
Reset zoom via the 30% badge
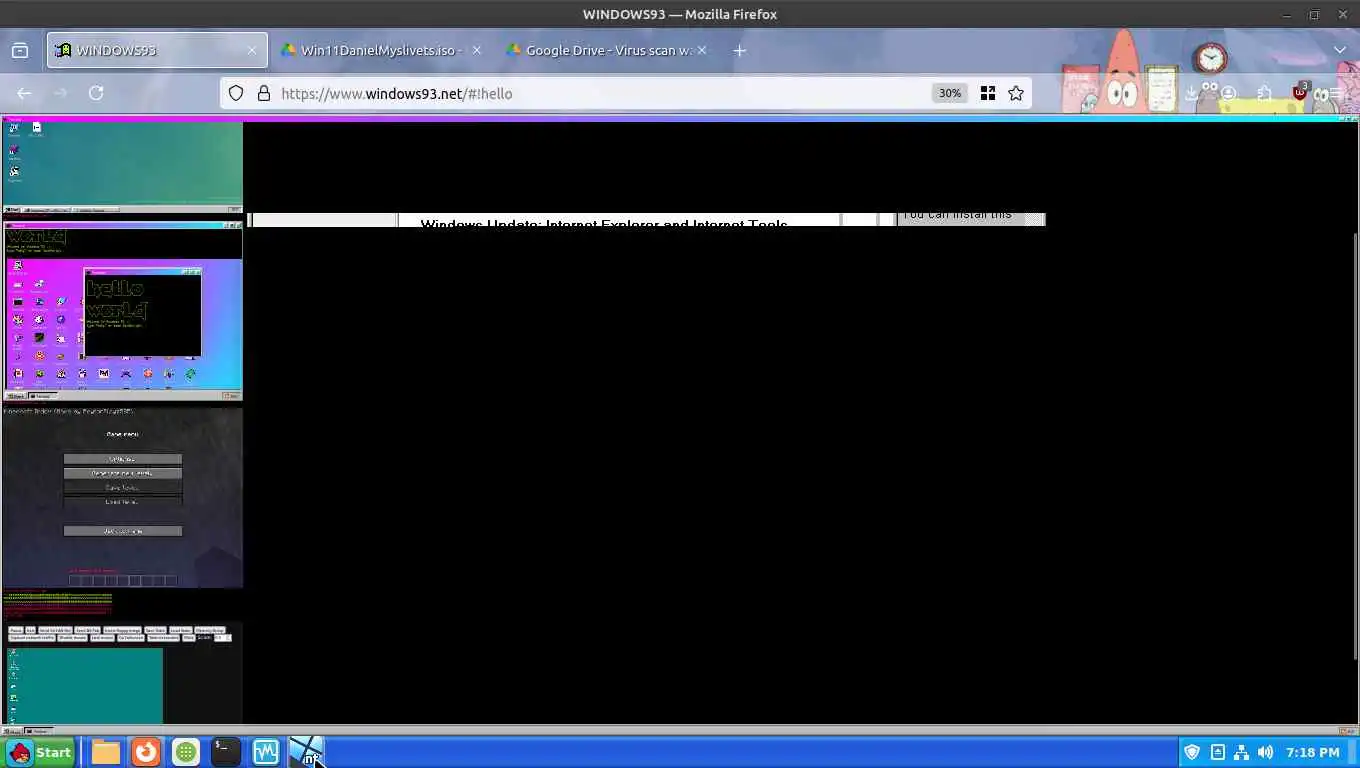click(x=950, y=93)
